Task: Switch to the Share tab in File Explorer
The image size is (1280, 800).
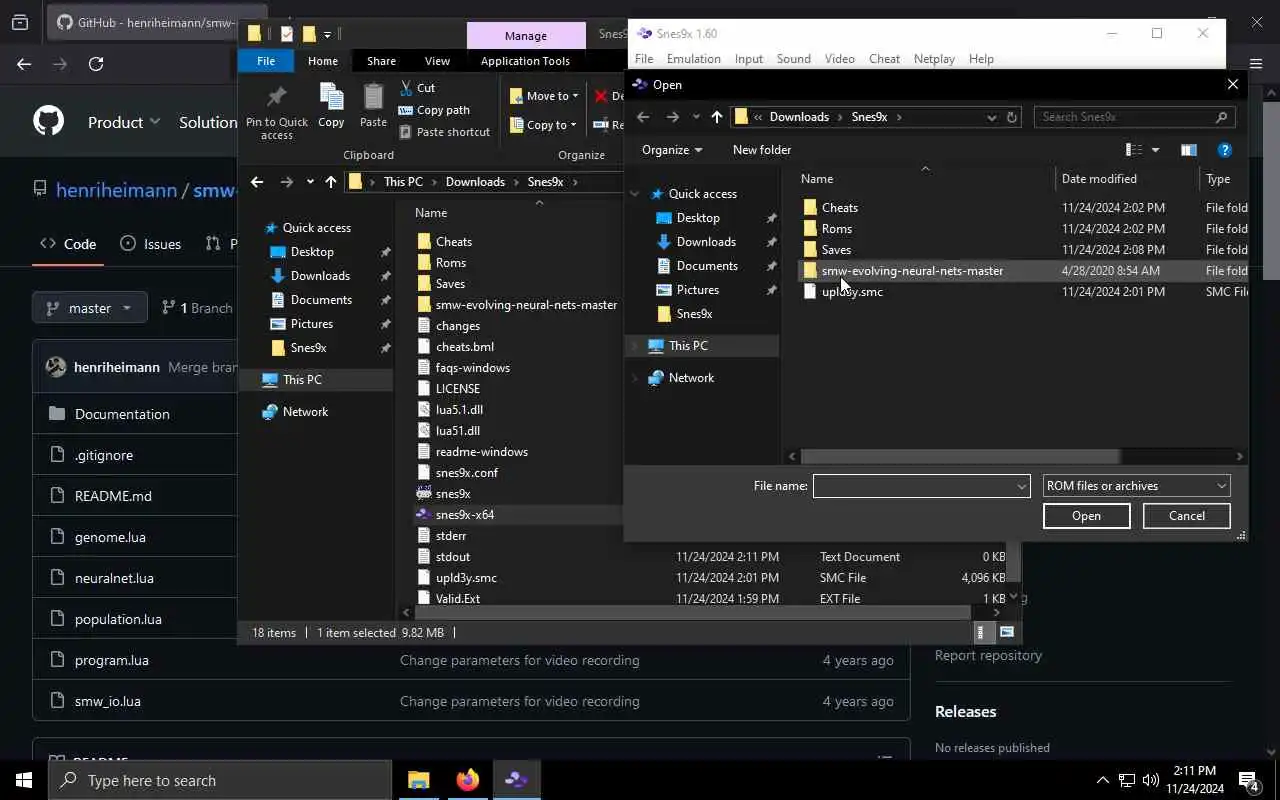Action: point(381,61)
